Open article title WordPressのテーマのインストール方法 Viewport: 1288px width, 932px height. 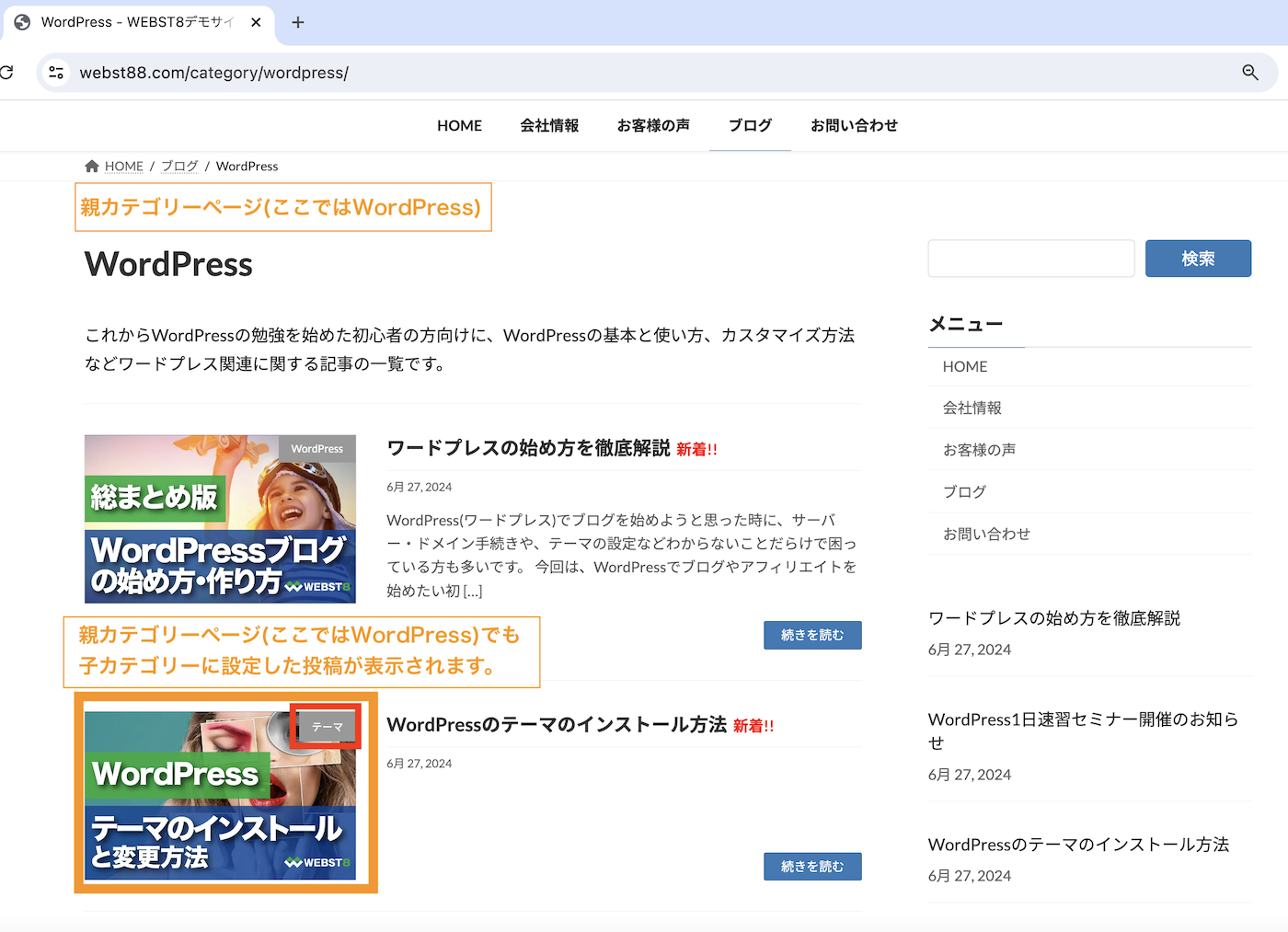pos(557,725)
